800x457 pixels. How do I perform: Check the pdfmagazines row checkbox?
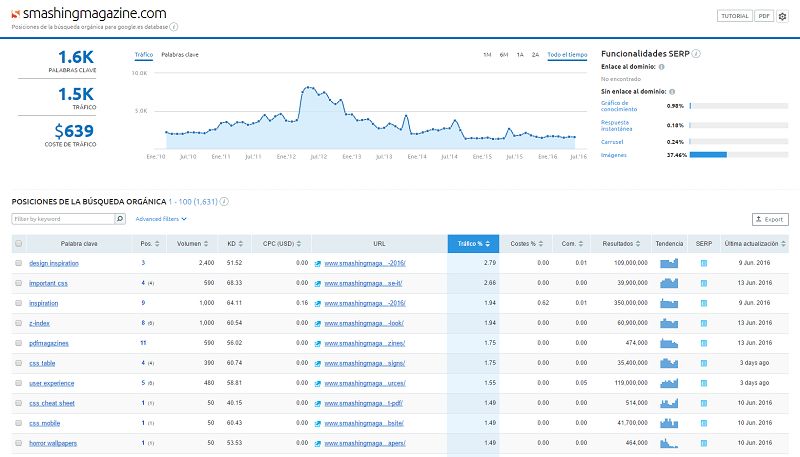pos(18,343)
